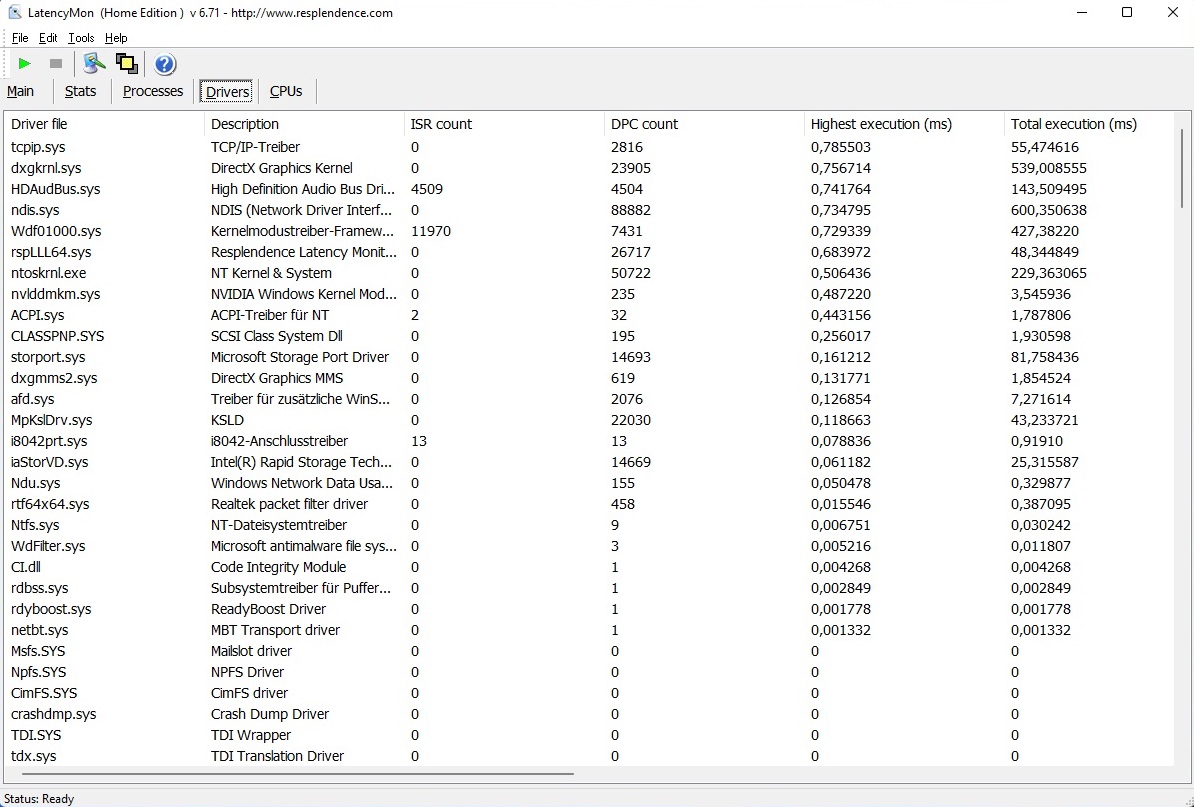This screenshot has height=807, width=1194.
Task: Select the rspLLL64.sys row
Action: (x=590, y=252)
